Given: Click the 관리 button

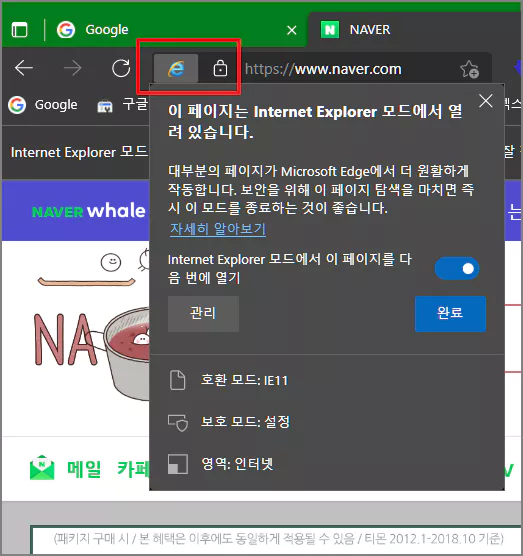Looking at the screenshot, I should coord(203,313).
